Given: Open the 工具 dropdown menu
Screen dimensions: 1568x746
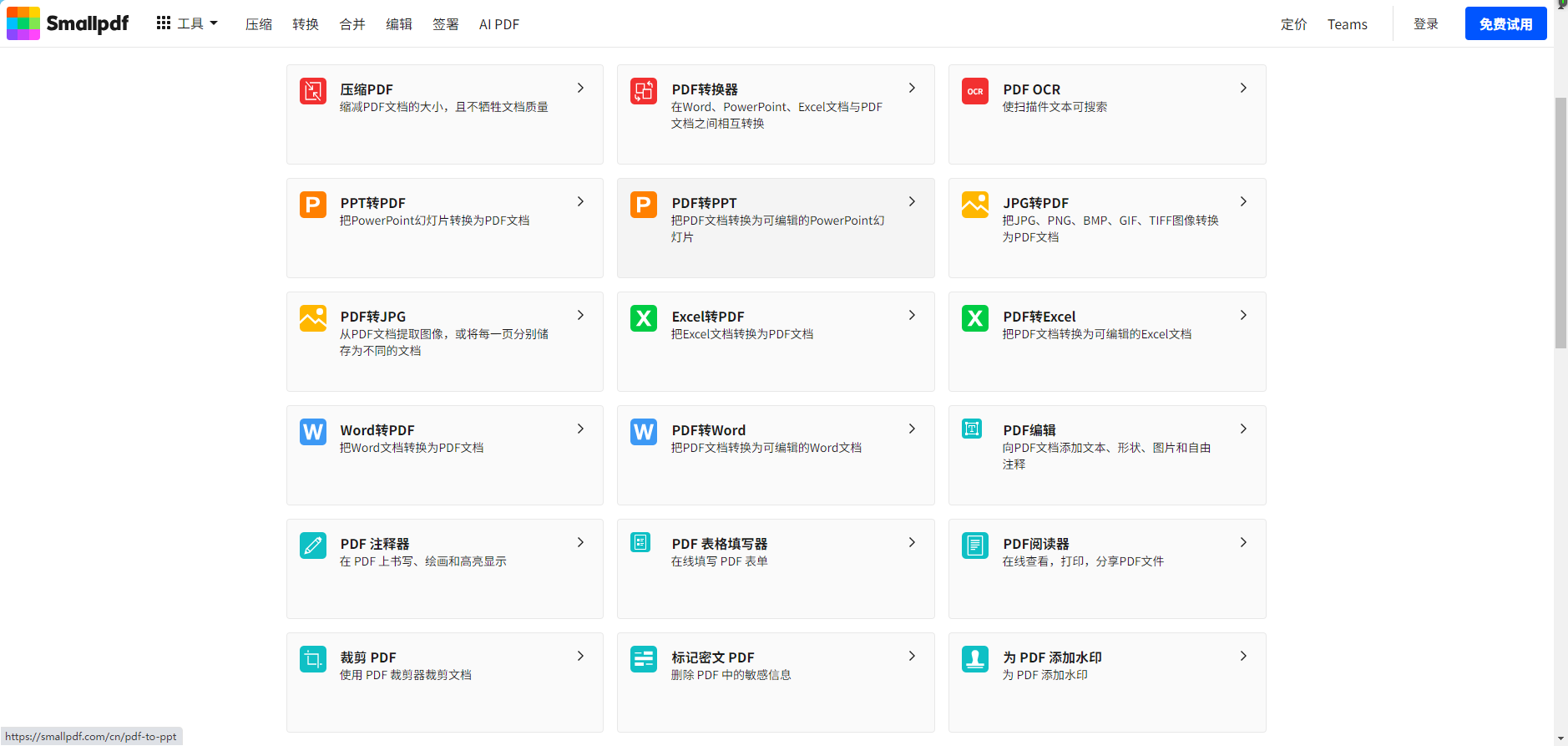Looking at the screenshot, I should click(187, 23).
